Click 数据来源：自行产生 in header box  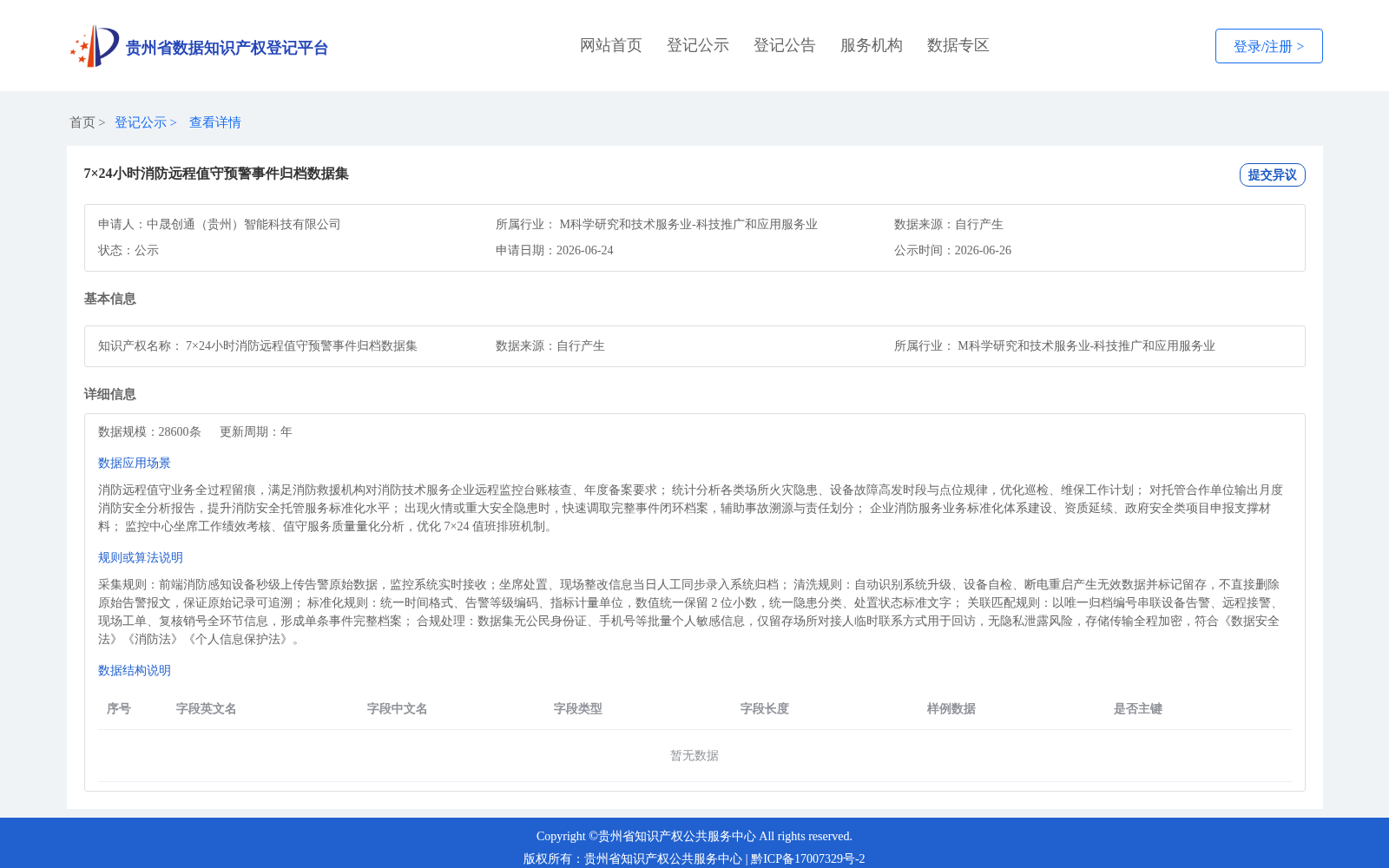point(949,224)
